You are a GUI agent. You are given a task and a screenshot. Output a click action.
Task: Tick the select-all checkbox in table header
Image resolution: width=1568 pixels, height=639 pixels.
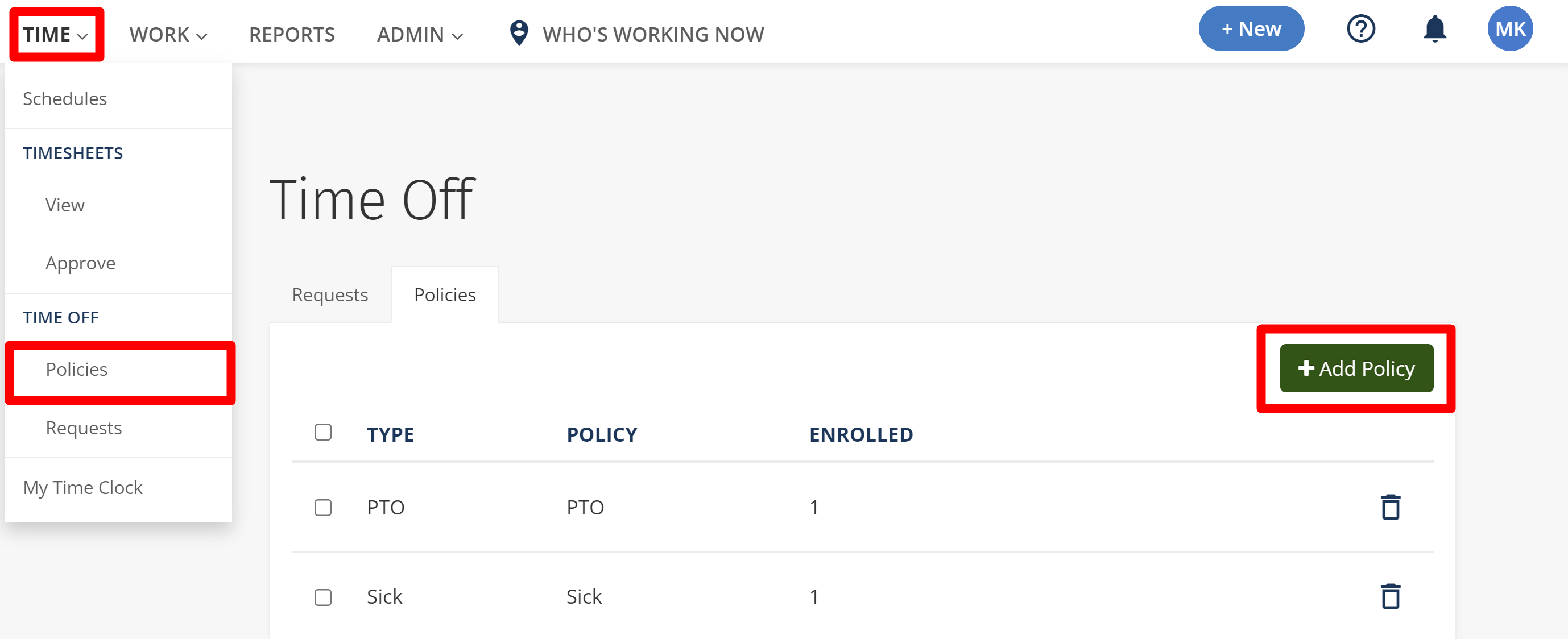point(322,432)
